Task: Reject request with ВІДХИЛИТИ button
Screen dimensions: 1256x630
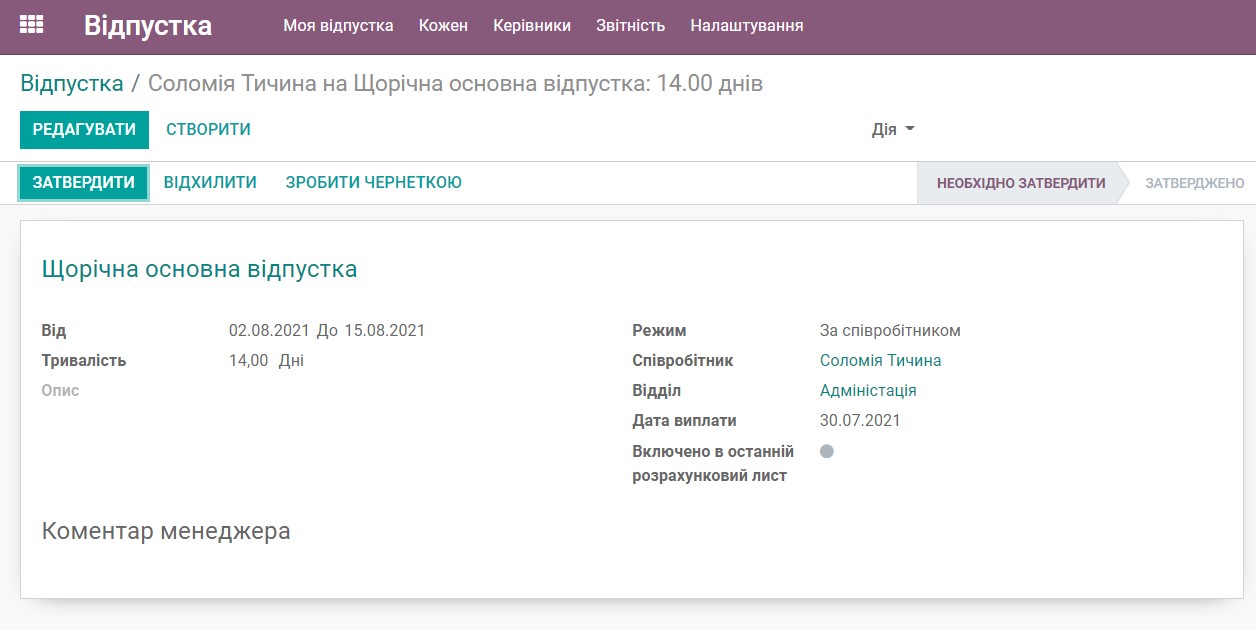Action: tap(209, 182)
